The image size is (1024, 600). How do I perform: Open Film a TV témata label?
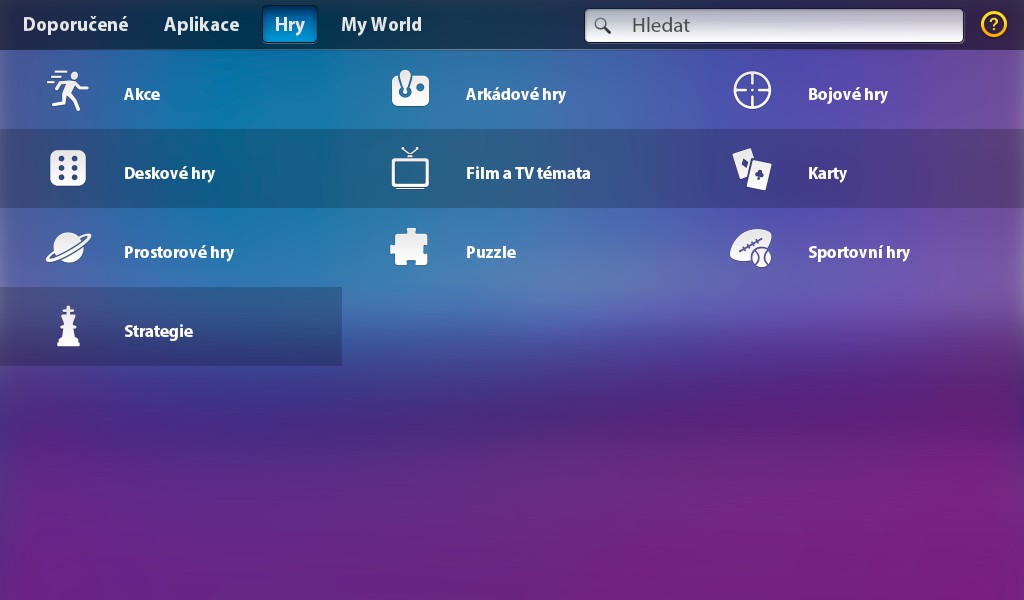point(528,173)
